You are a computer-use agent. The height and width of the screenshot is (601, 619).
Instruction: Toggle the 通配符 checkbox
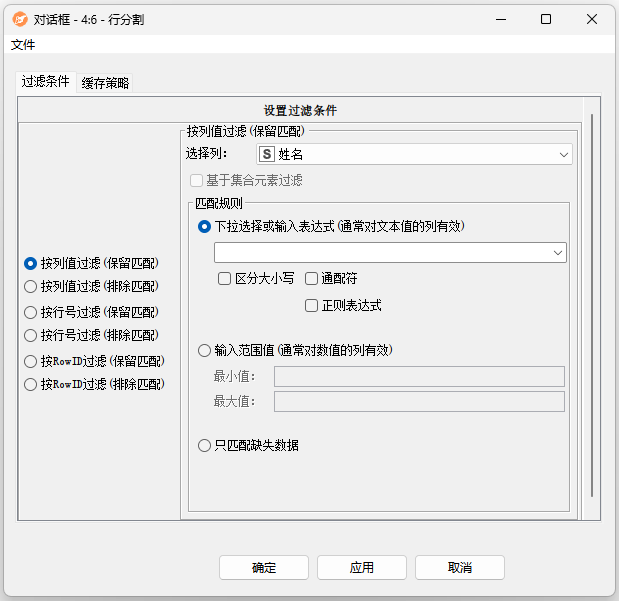312,279
